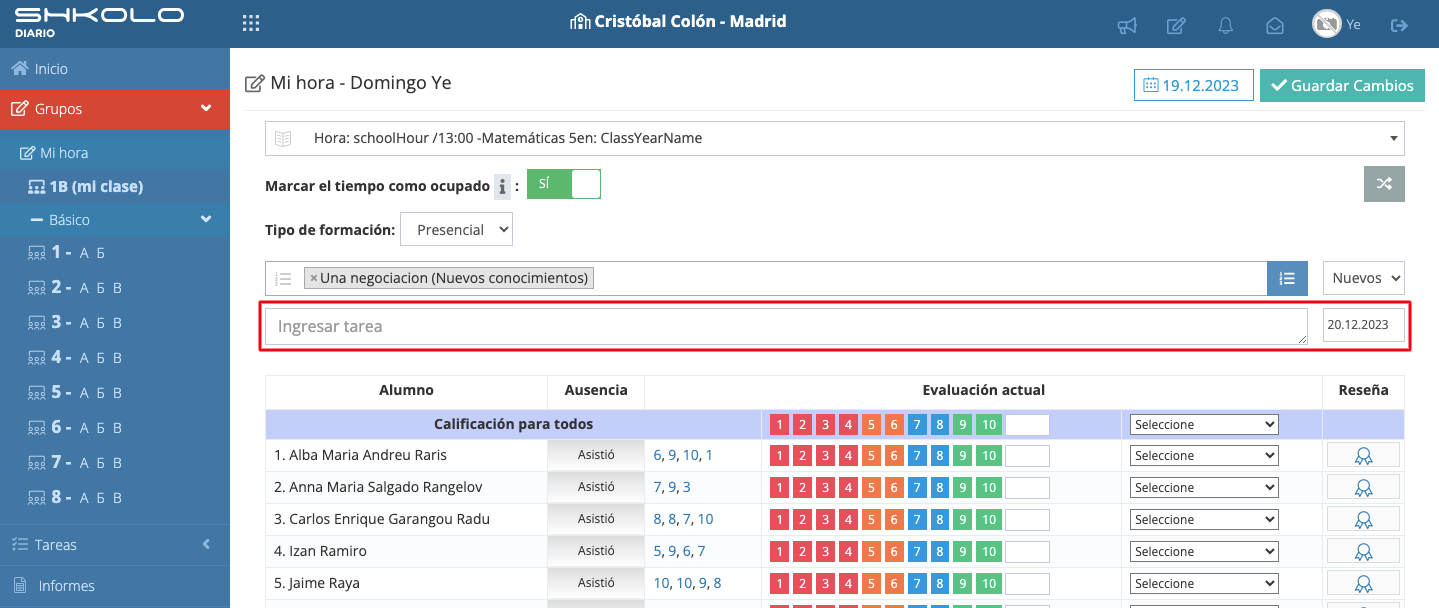The width and height of the screenshot is (1439, 608).
Task: Click the SHKOLO Diario logo
Action: (99, 22)
